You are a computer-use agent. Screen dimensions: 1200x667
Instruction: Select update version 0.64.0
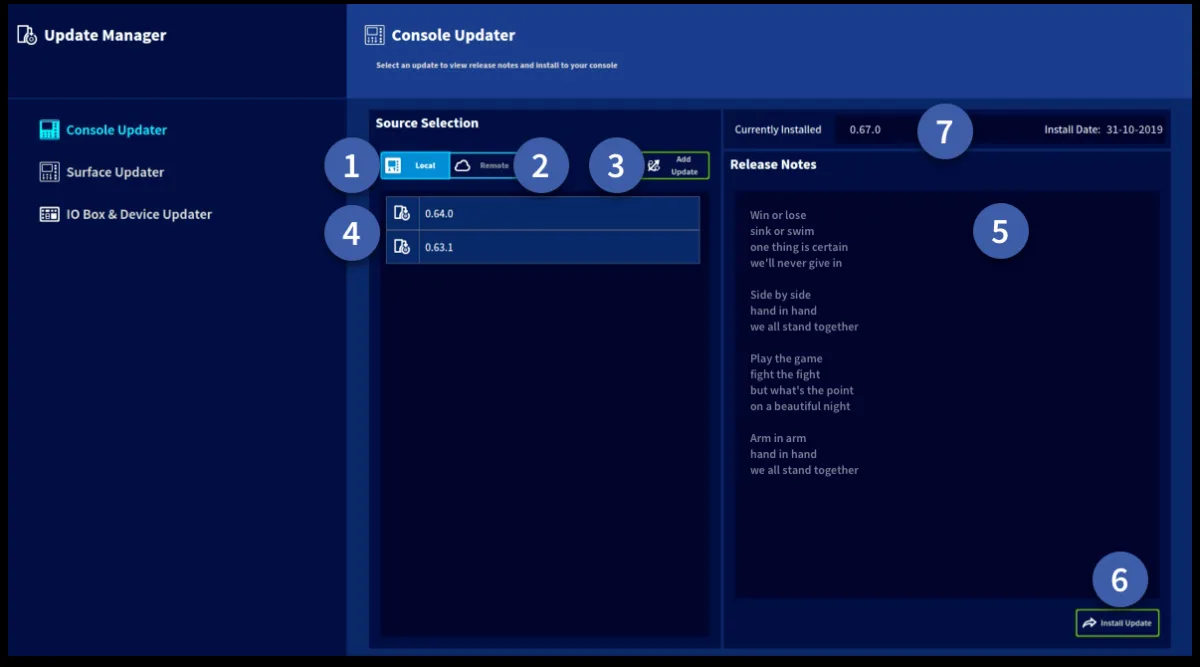[x=543, y=213]
